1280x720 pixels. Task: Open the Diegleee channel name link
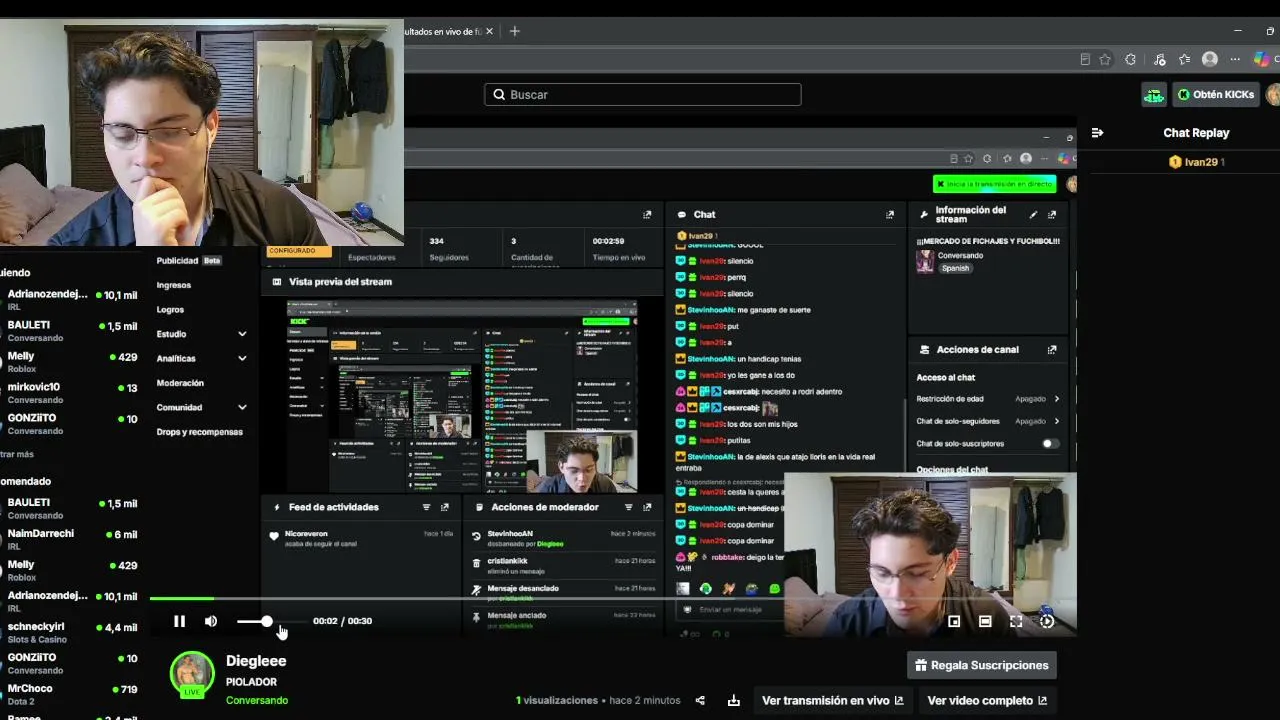256,661
